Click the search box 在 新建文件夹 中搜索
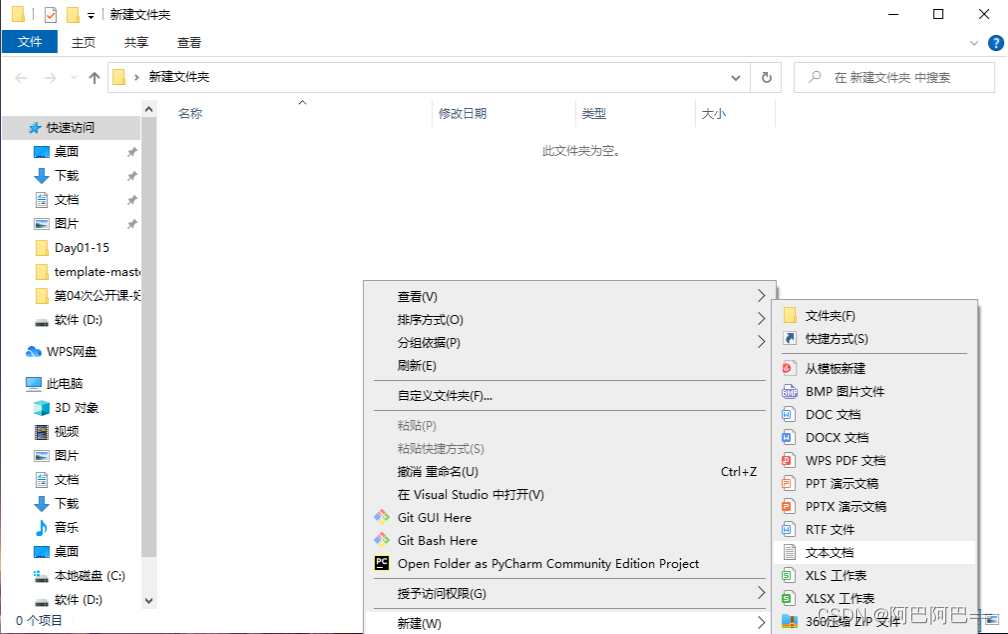This screenshot has width=1008, height=634. [x=894, y=78]
